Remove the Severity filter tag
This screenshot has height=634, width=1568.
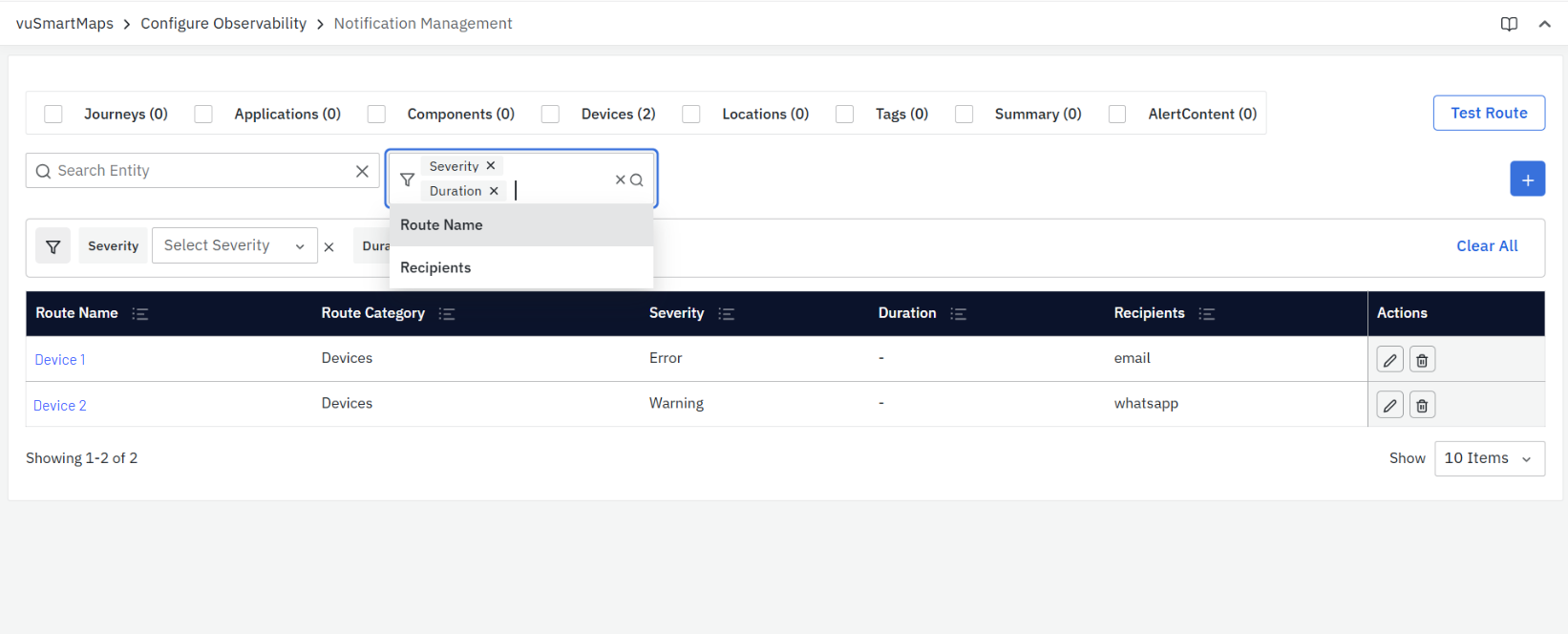pyautogui.click(x=491, y=166)
